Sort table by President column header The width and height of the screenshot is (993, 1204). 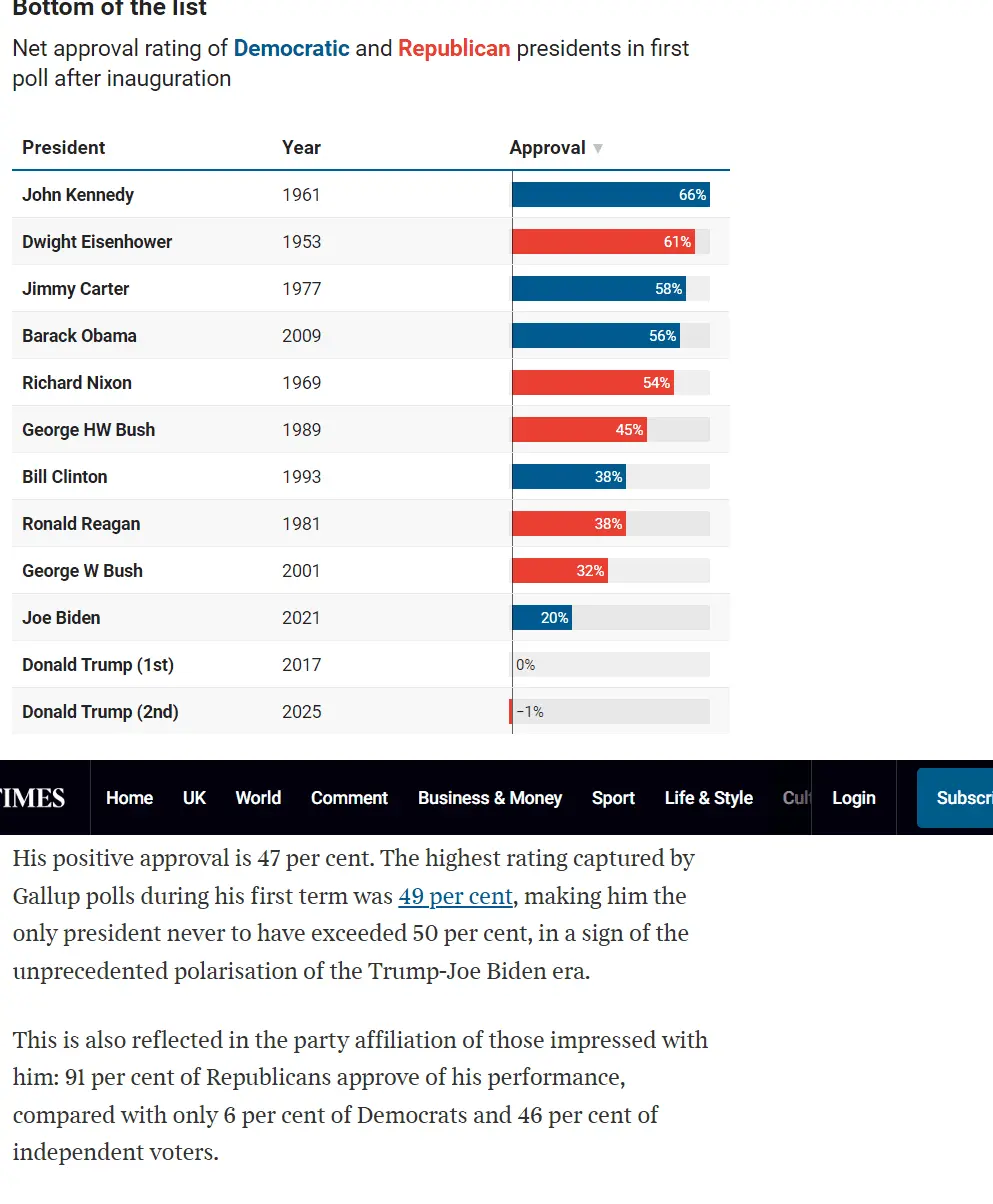point(64,148)
